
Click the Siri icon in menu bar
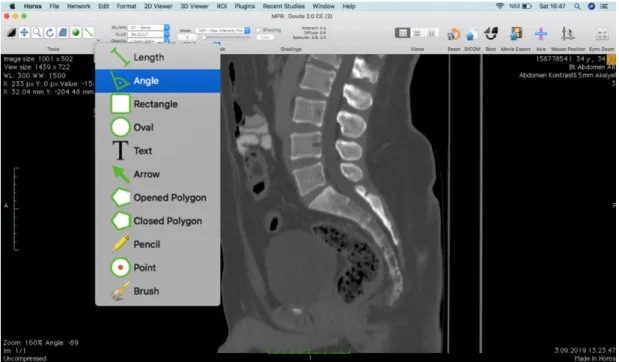591,6
